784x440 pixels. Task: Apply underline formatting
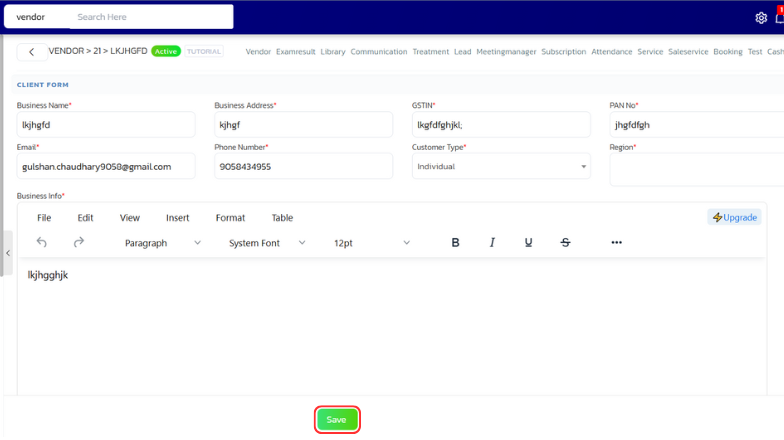point(529,242)
